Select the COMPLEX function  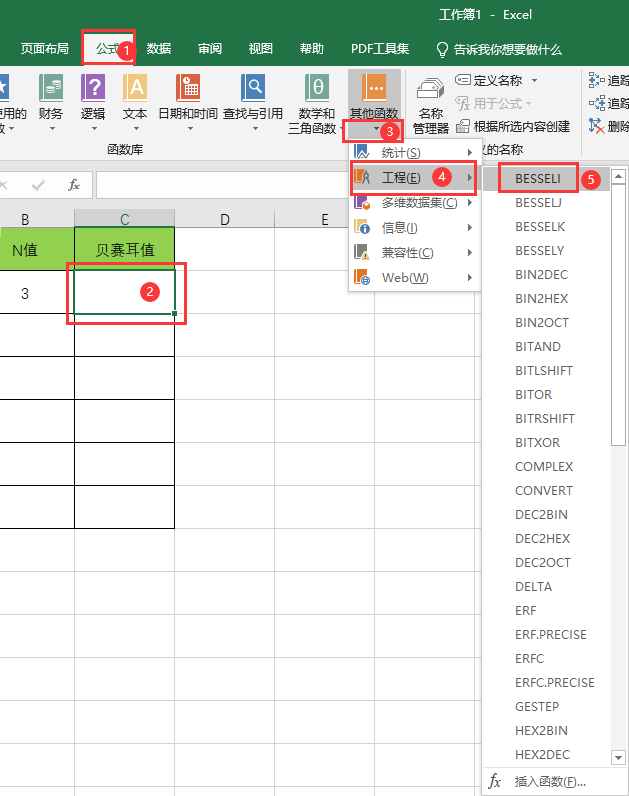[x=546, y=467]
